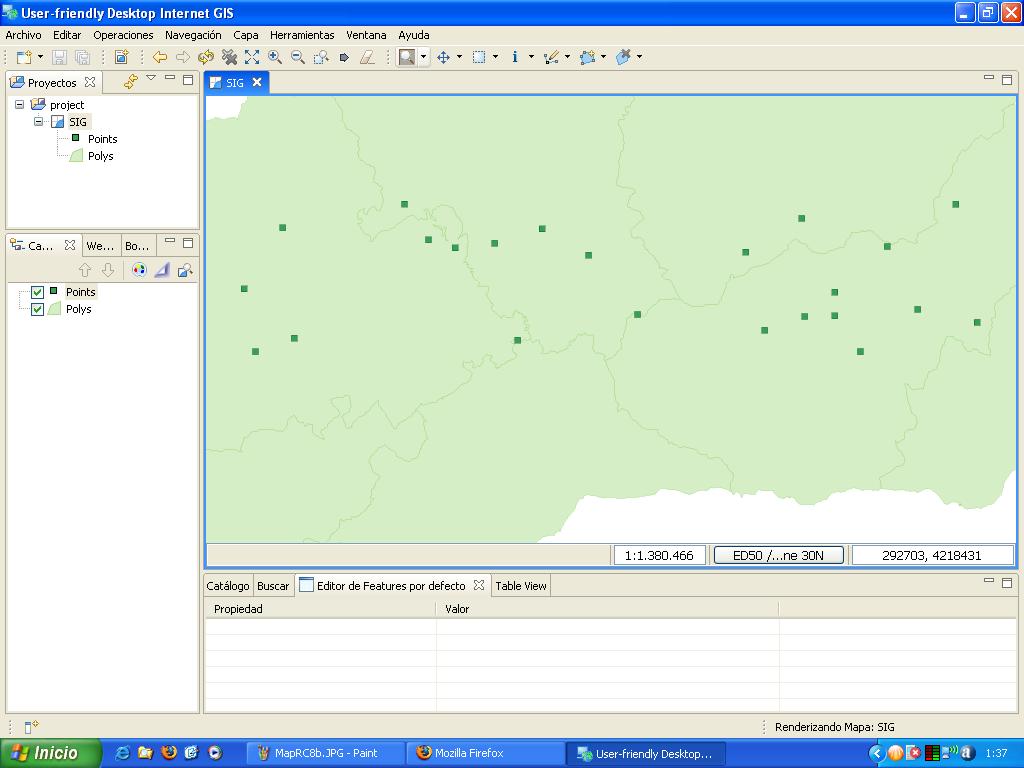The image size is (1024, 768).
Task: Click link-with-editor icon in Proyectos panel
Action: (130, 82)
